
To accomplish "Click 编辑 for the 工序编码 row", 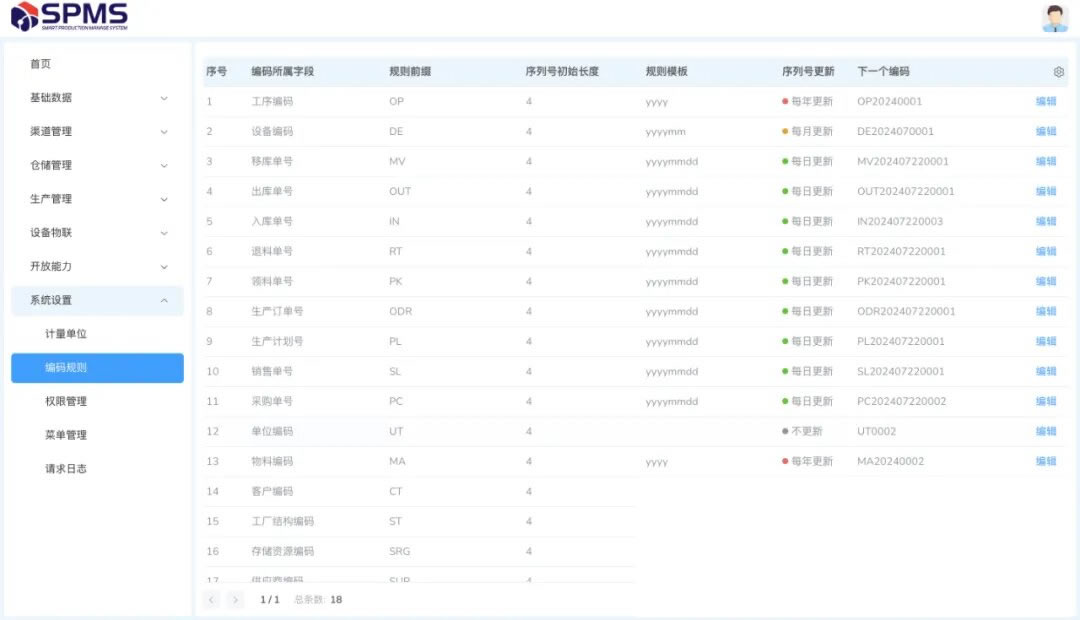I will (x=1046, y=101).
